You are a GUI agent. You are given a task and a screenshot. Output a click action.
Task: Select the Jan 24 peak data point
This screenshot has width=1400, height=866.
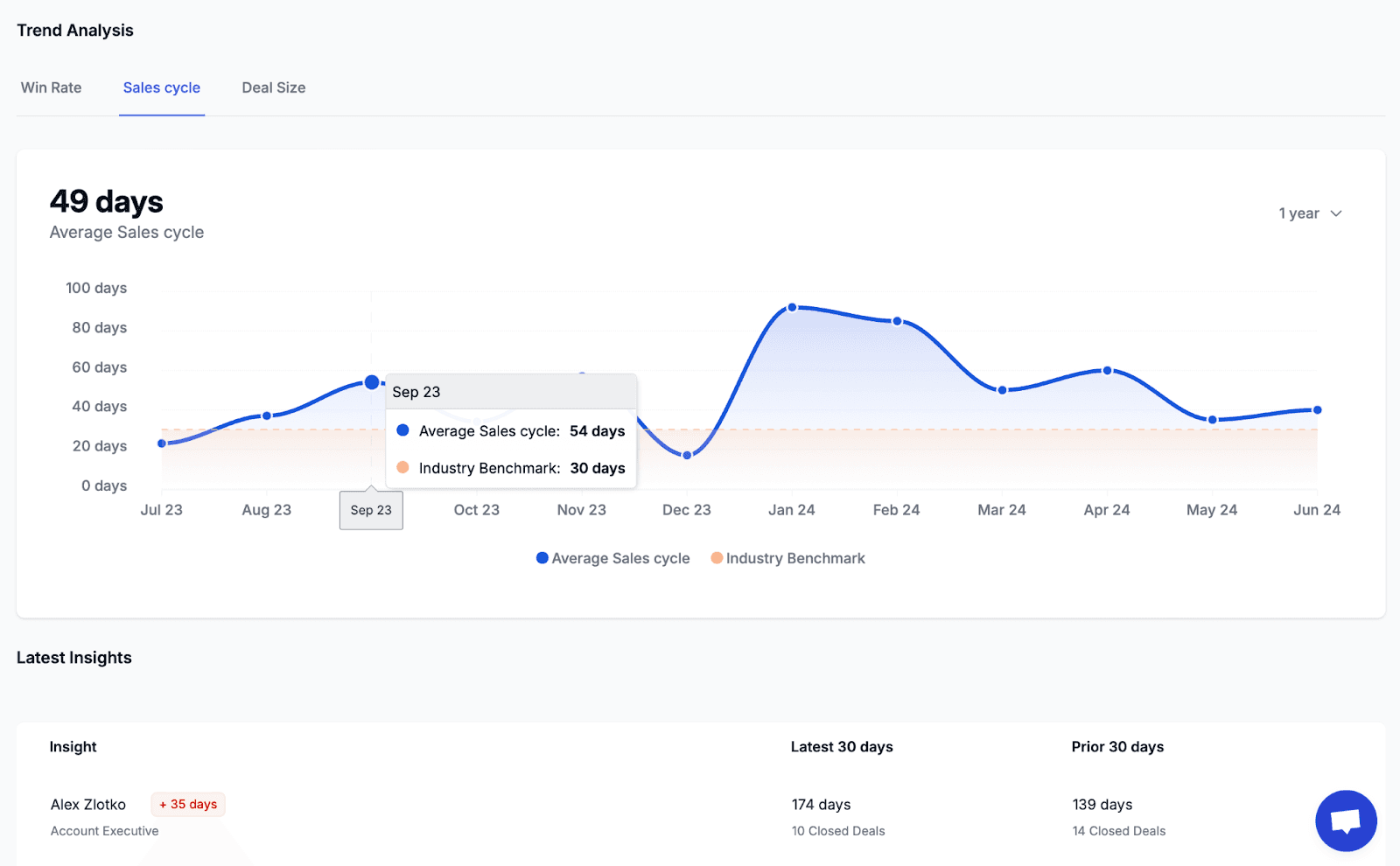click(x=792, y=307)
